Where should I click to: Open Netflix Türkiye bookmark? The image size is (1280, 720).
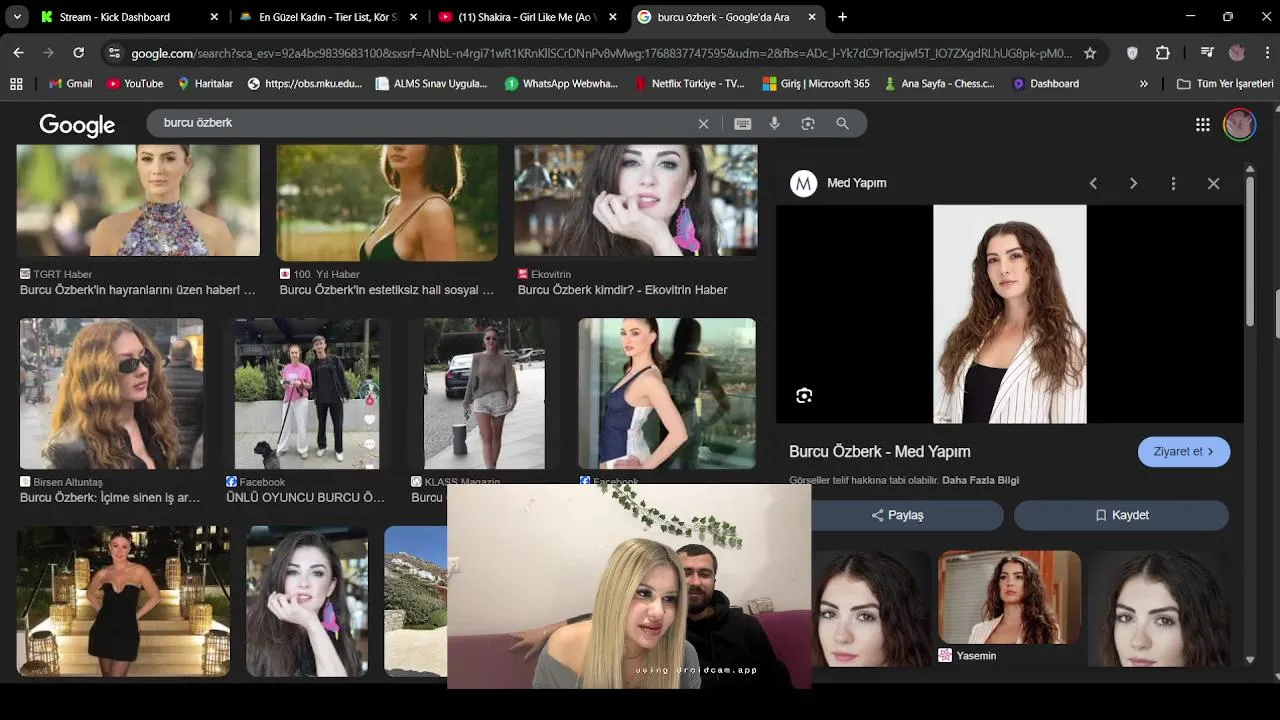coord(690,84)
